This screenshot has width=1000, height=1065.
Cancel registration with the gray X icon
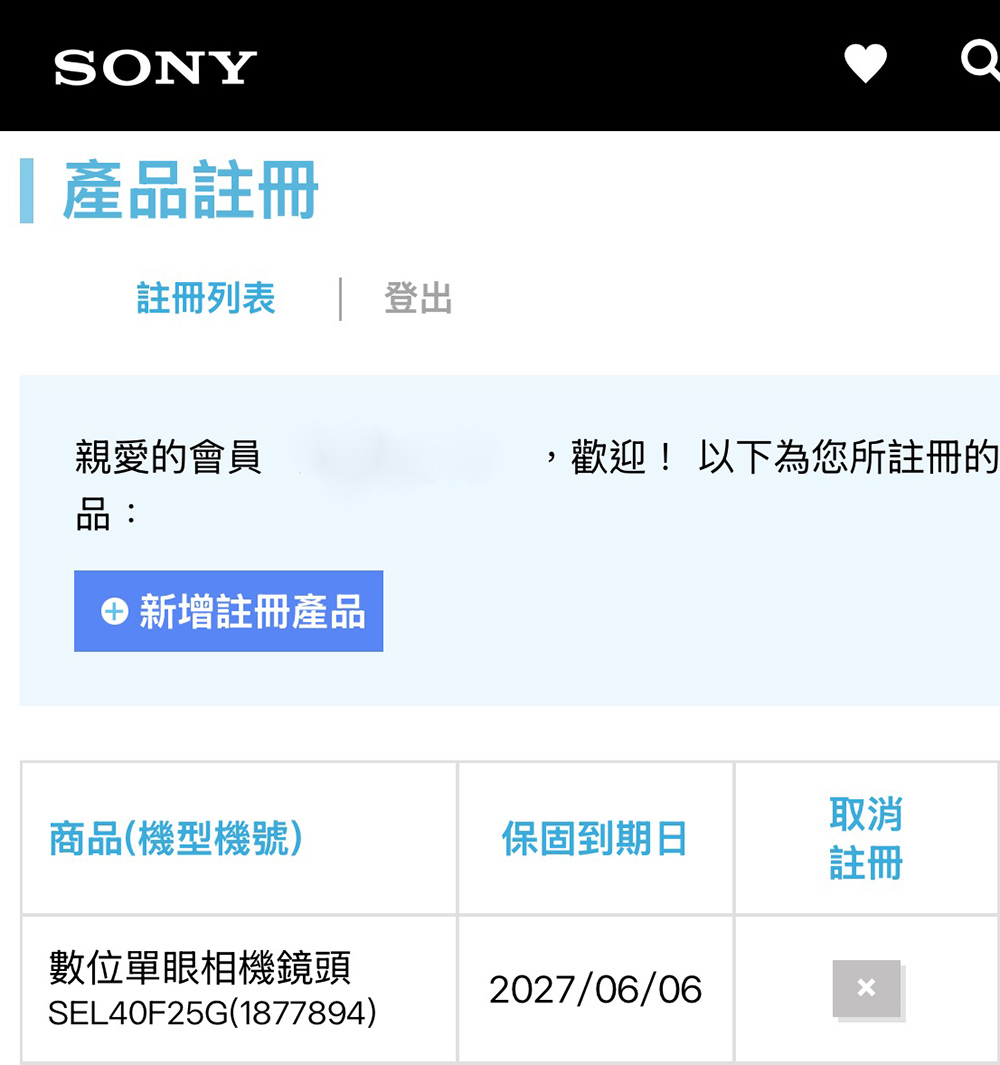point(866,988)
